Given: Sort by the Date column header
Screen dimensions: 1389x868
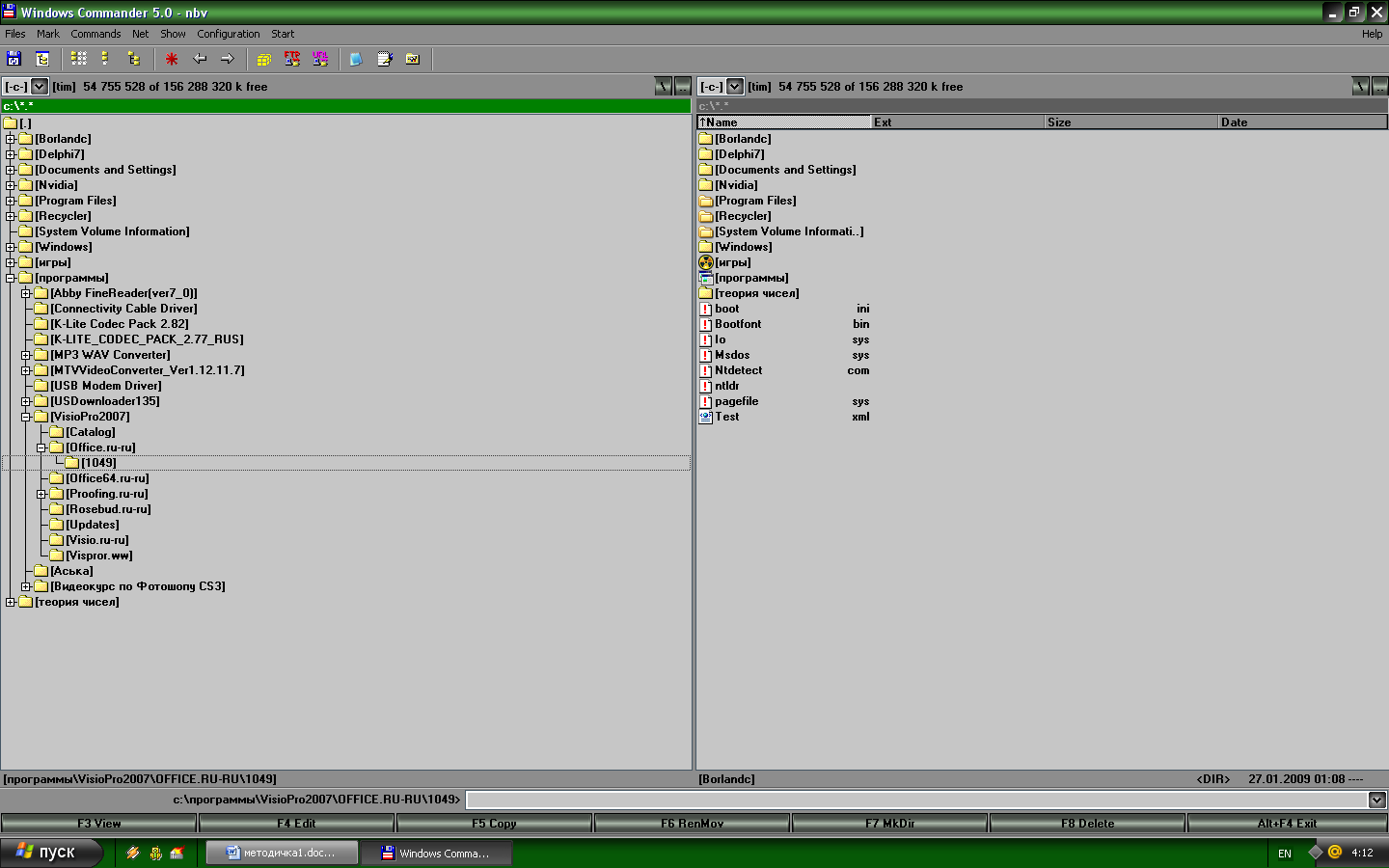Looking at the screenshot, I should tap(1303, 122).
